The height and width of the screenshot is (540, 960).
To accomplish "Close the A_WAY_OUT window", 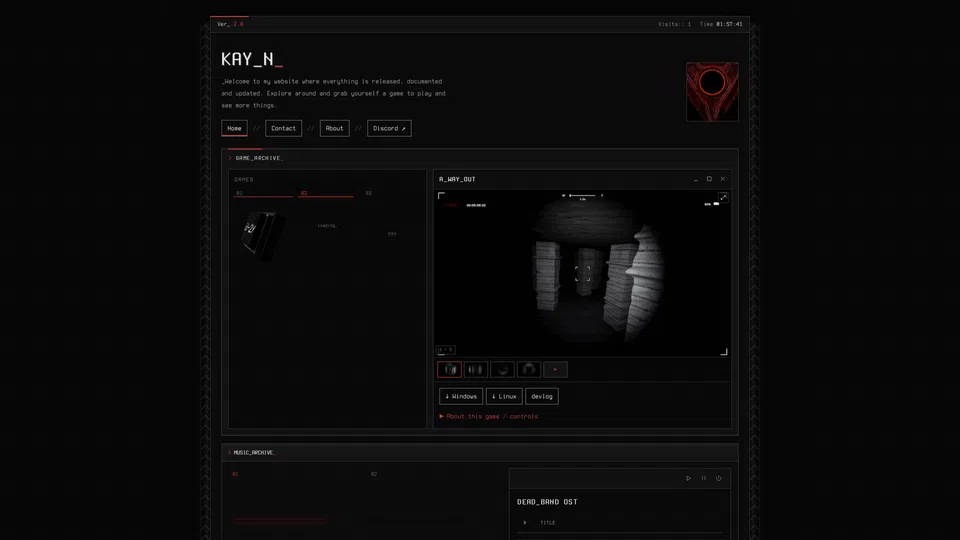I will [722, 179].
